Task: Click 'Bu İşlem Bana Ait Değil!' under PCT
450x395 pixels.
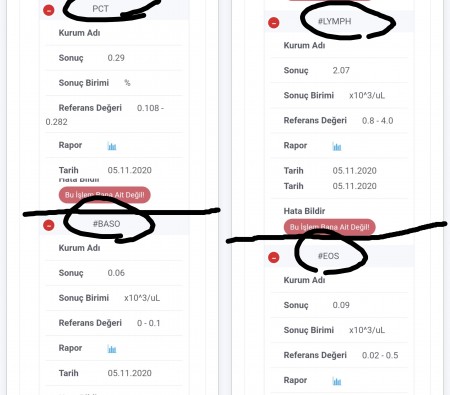Action: click(105, 195)
